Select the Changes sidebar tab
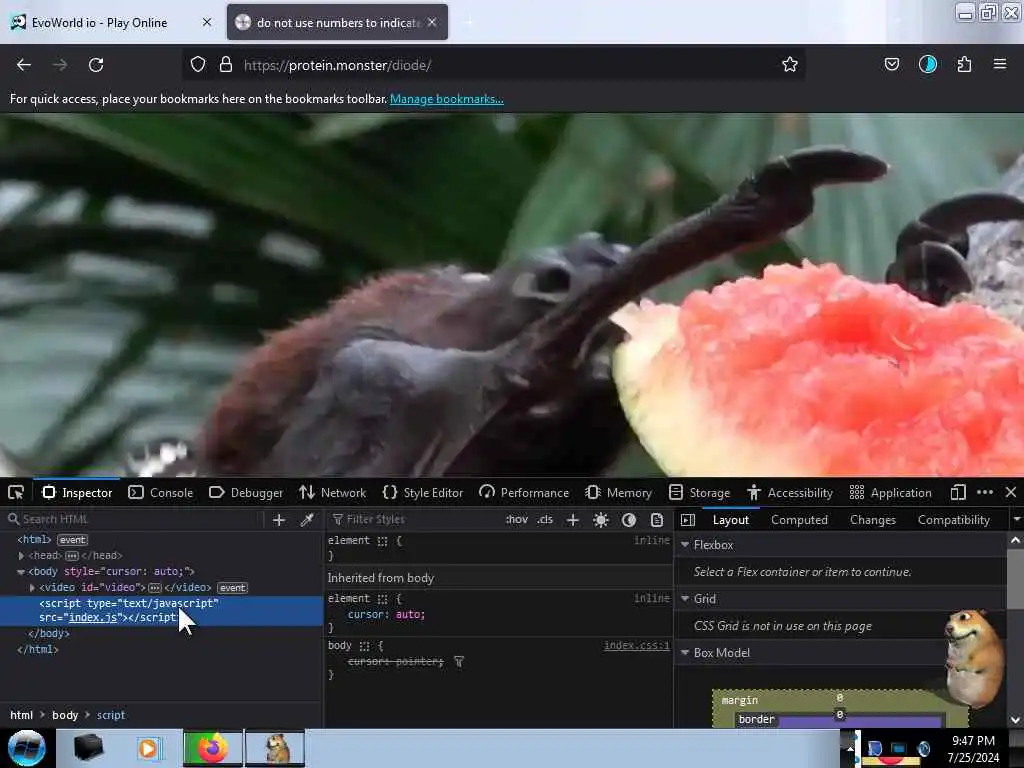1024x768 pixels. (x=872, y=520)
